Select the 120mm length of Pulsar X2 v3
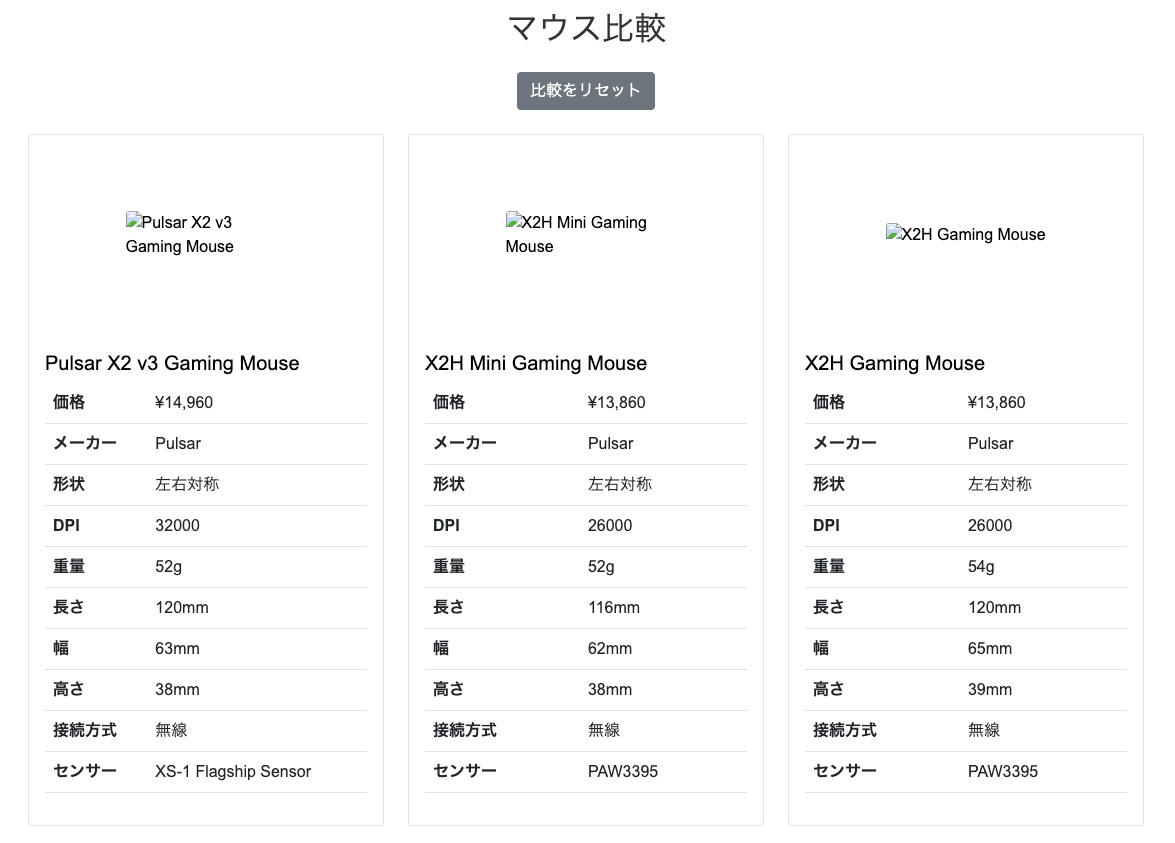Viewport: 1175px width, 843px height. (182, 608)
